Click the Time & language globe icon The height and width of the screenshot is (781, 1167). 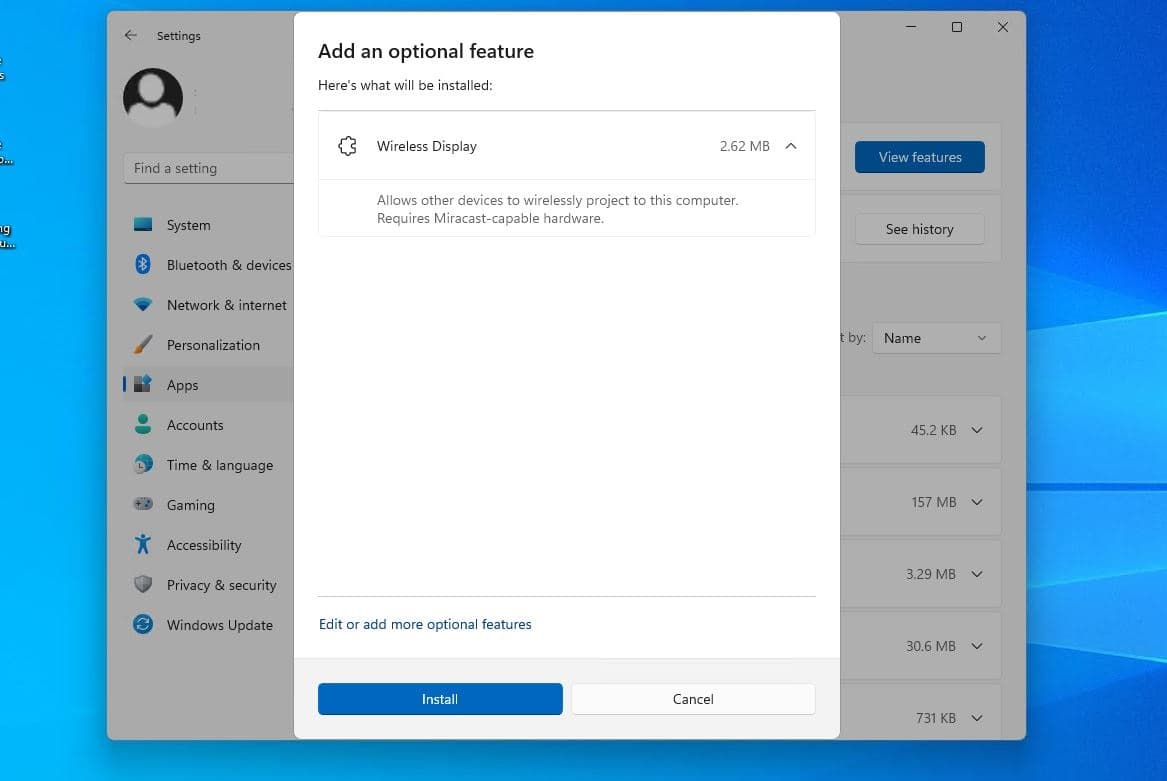pyautogui.click(x=143, y=465)
